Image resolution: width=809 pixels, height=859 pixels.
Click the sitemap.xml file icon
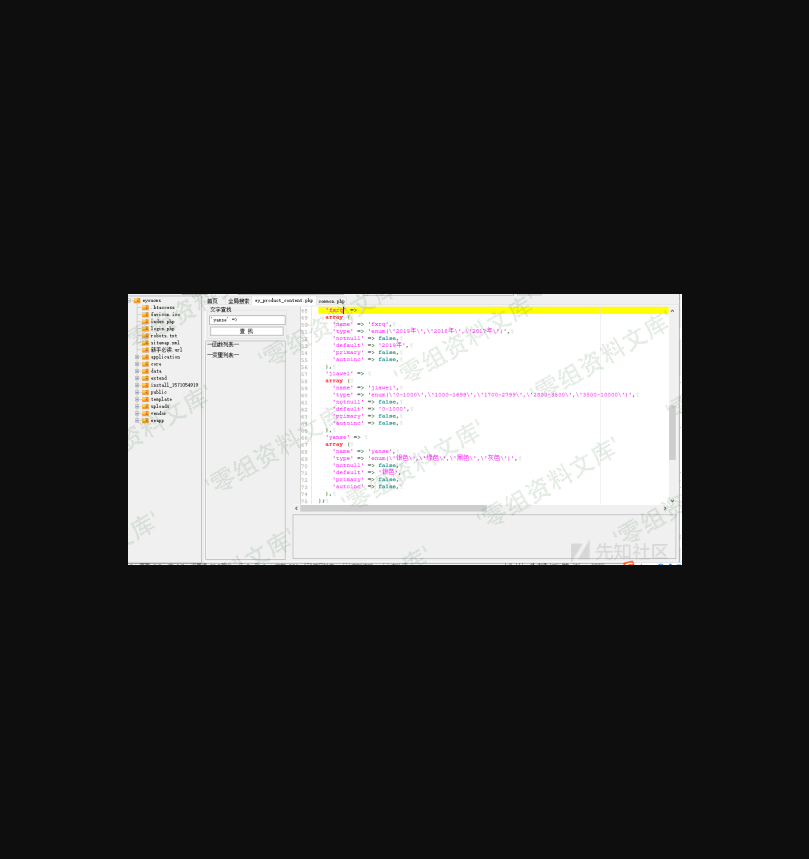pos(145,343)
